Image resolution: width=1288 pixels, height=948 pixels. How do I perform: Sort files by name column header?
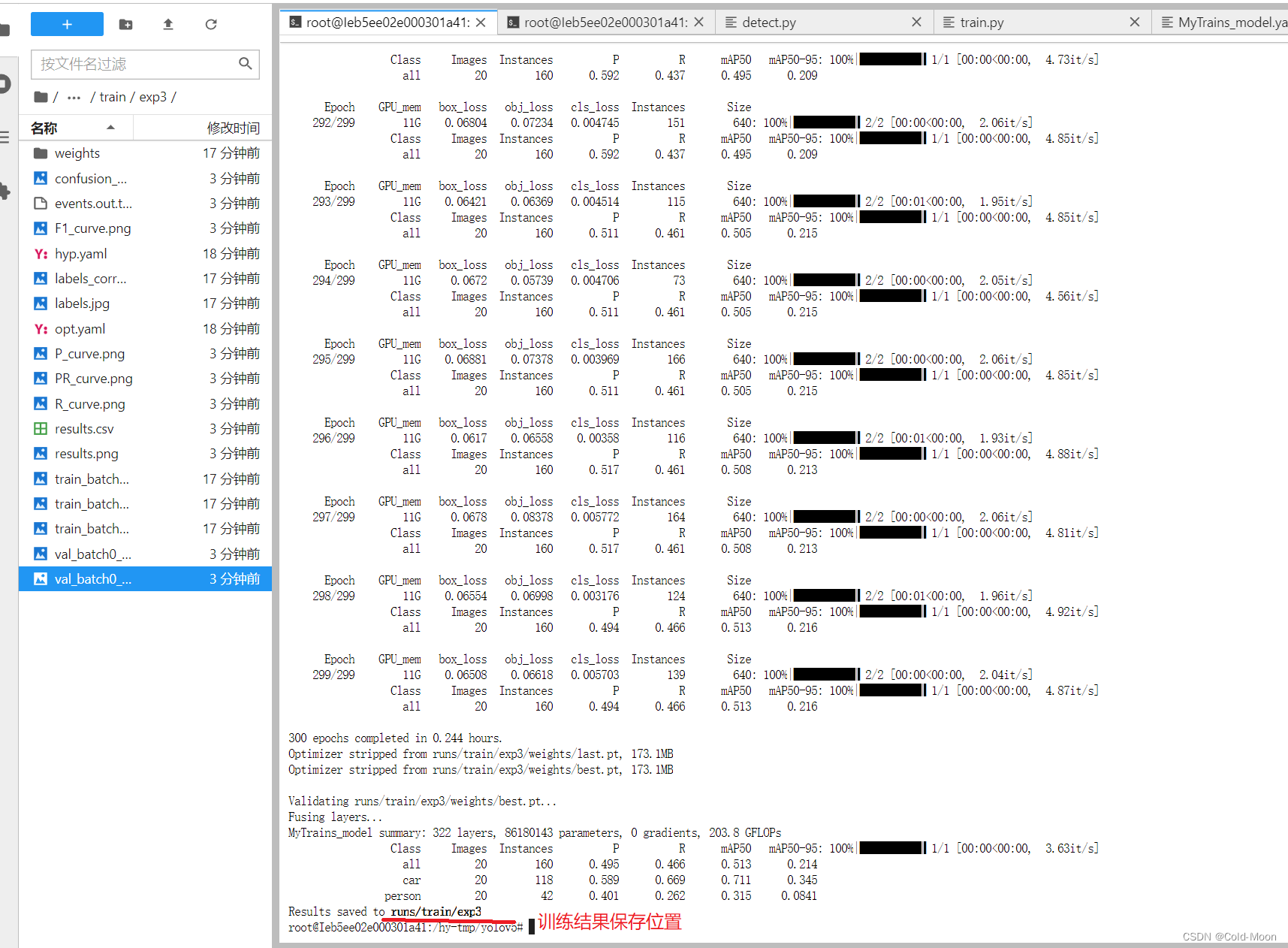pos(76,128)
